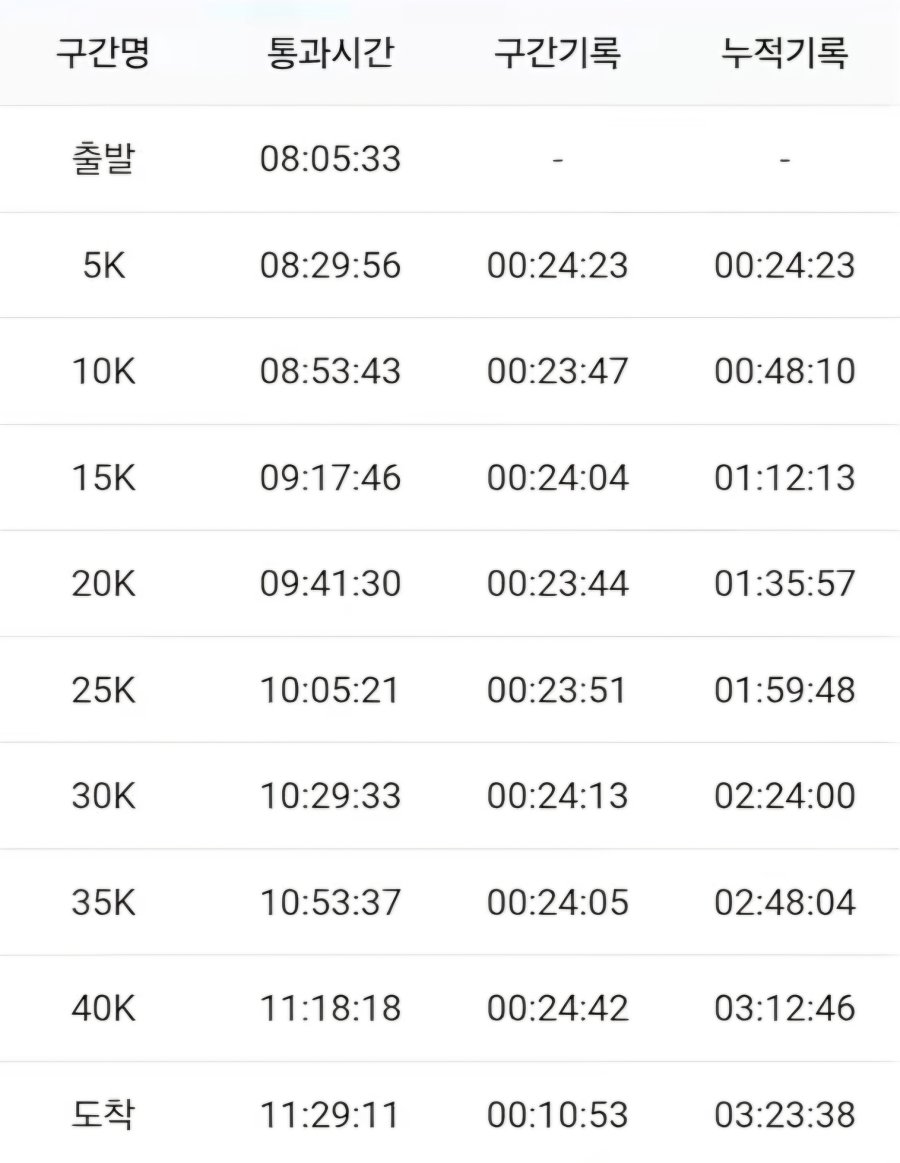This screenshot has height=1163, width=900.
Task: Select the 35K row label
Action: (103, 902)
